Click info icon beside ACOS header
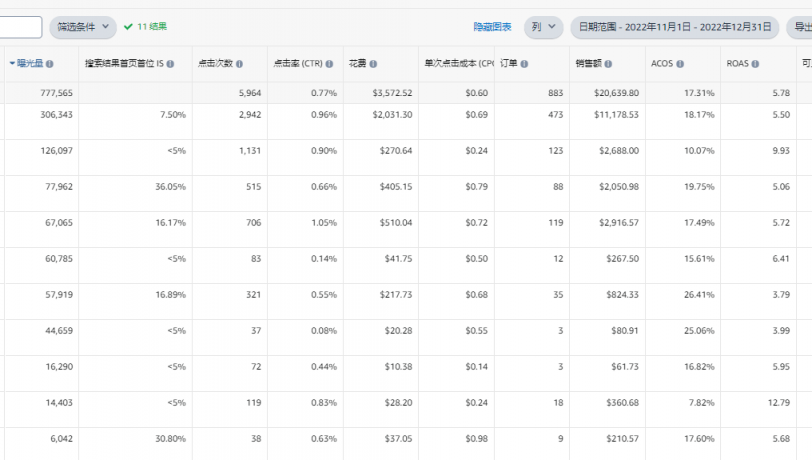Viewport: 812px width, 460px height. point(680,64)
